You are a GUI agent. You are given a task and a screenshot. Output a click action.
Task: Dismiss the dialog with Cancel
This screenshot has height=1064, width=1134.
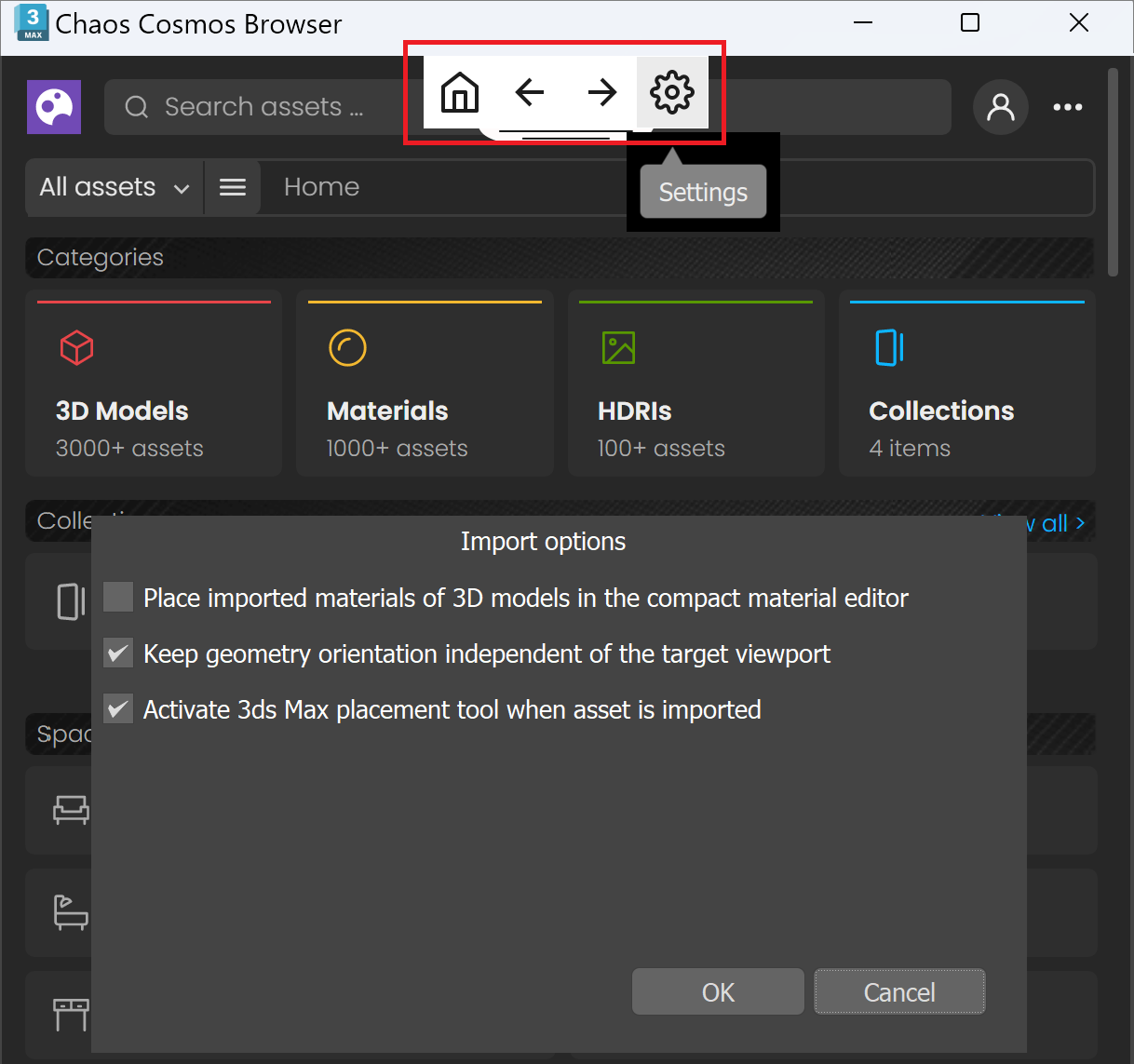tap(898, 991)
